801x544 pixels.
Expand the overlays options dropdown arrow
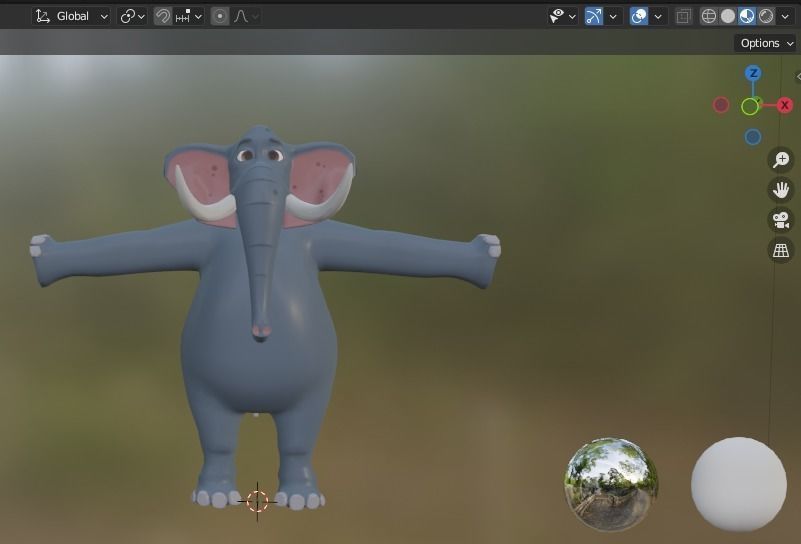tap(658, 16)
